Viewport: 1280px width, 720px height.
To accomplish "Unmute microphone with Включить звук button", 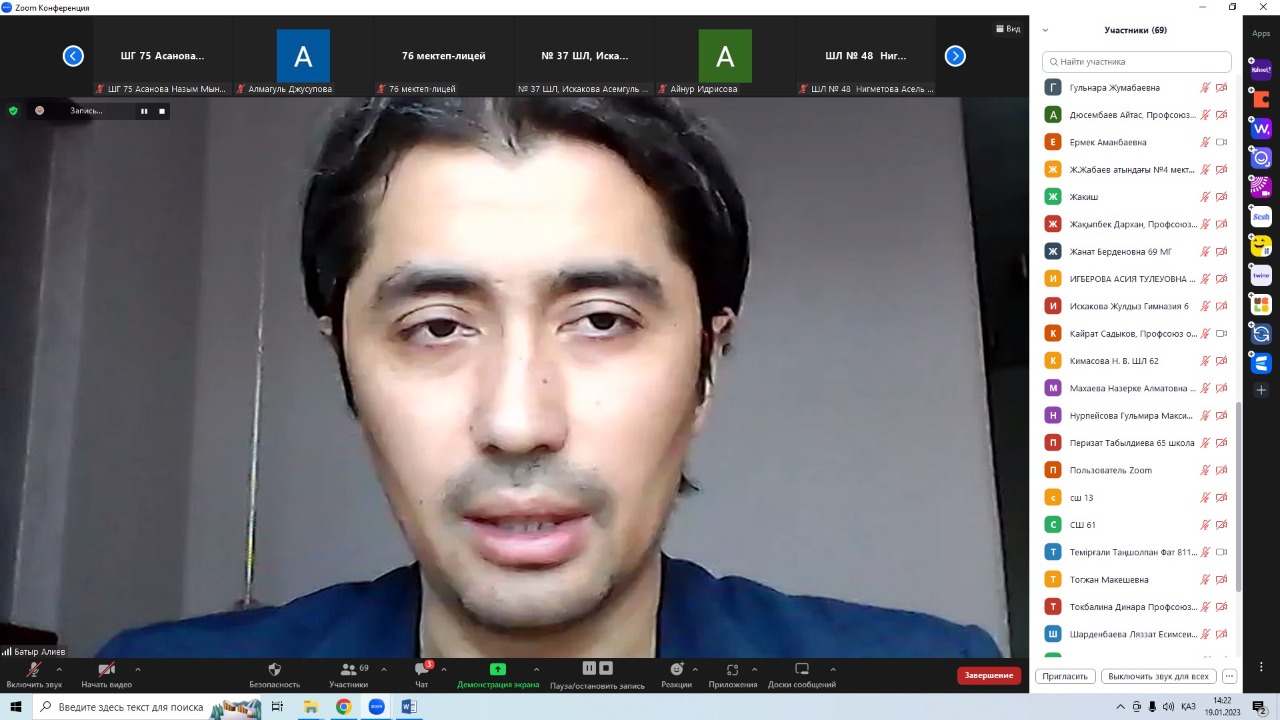I will pos(34,675).
